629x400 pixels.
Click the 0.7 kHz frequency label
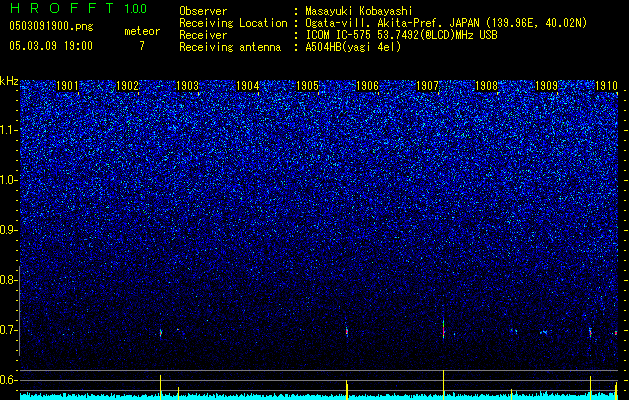tap(9, 330)
